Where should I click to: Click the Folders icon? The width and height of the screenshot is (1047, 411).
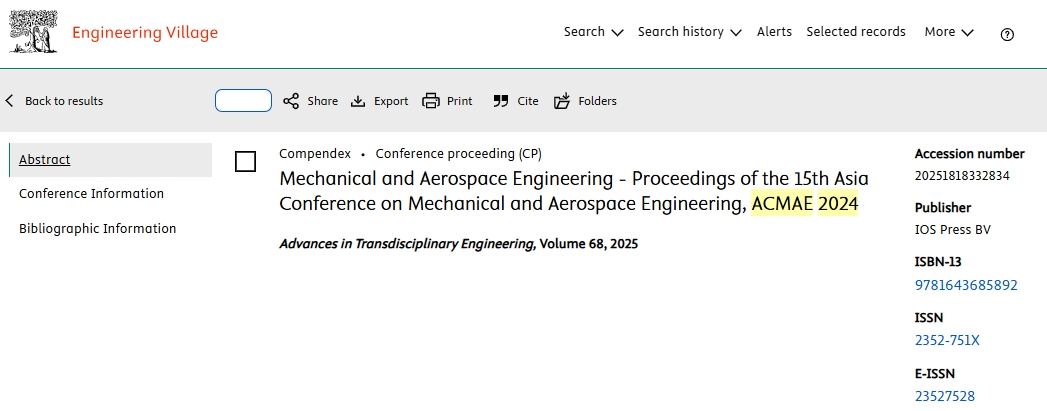click(x=562, y=101)
